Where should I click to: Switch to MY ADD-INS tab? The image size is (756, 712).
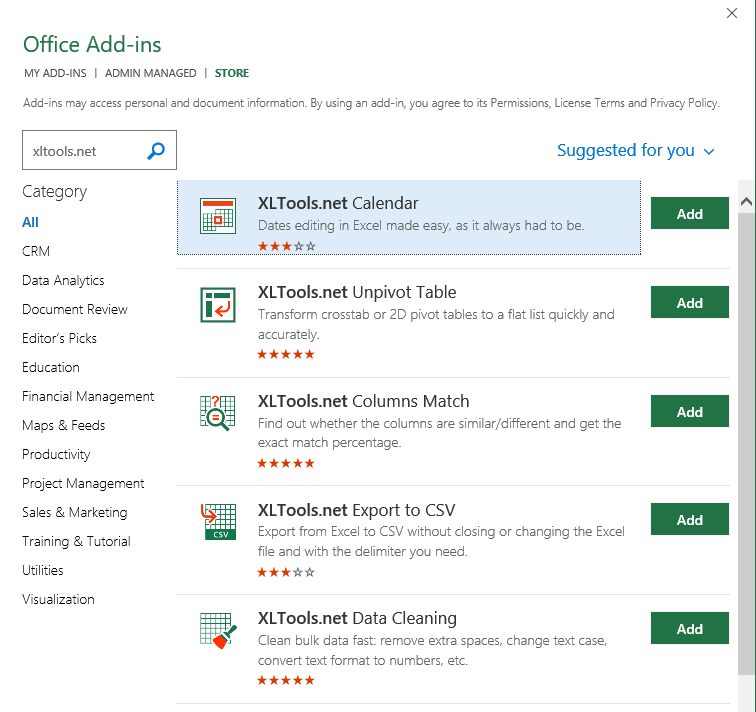pos(55,73)
